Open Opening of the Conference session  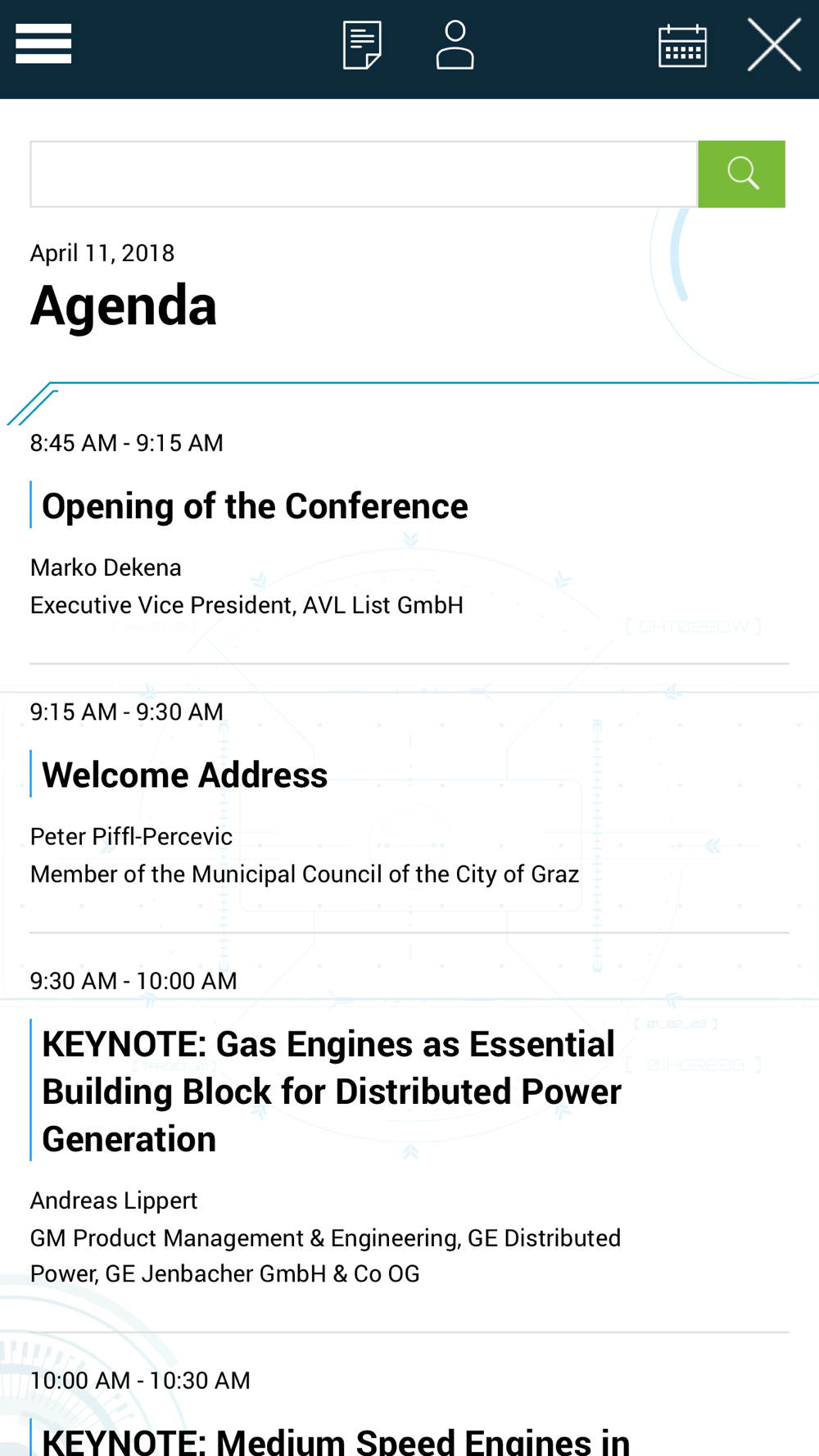[x=255, y=506]
